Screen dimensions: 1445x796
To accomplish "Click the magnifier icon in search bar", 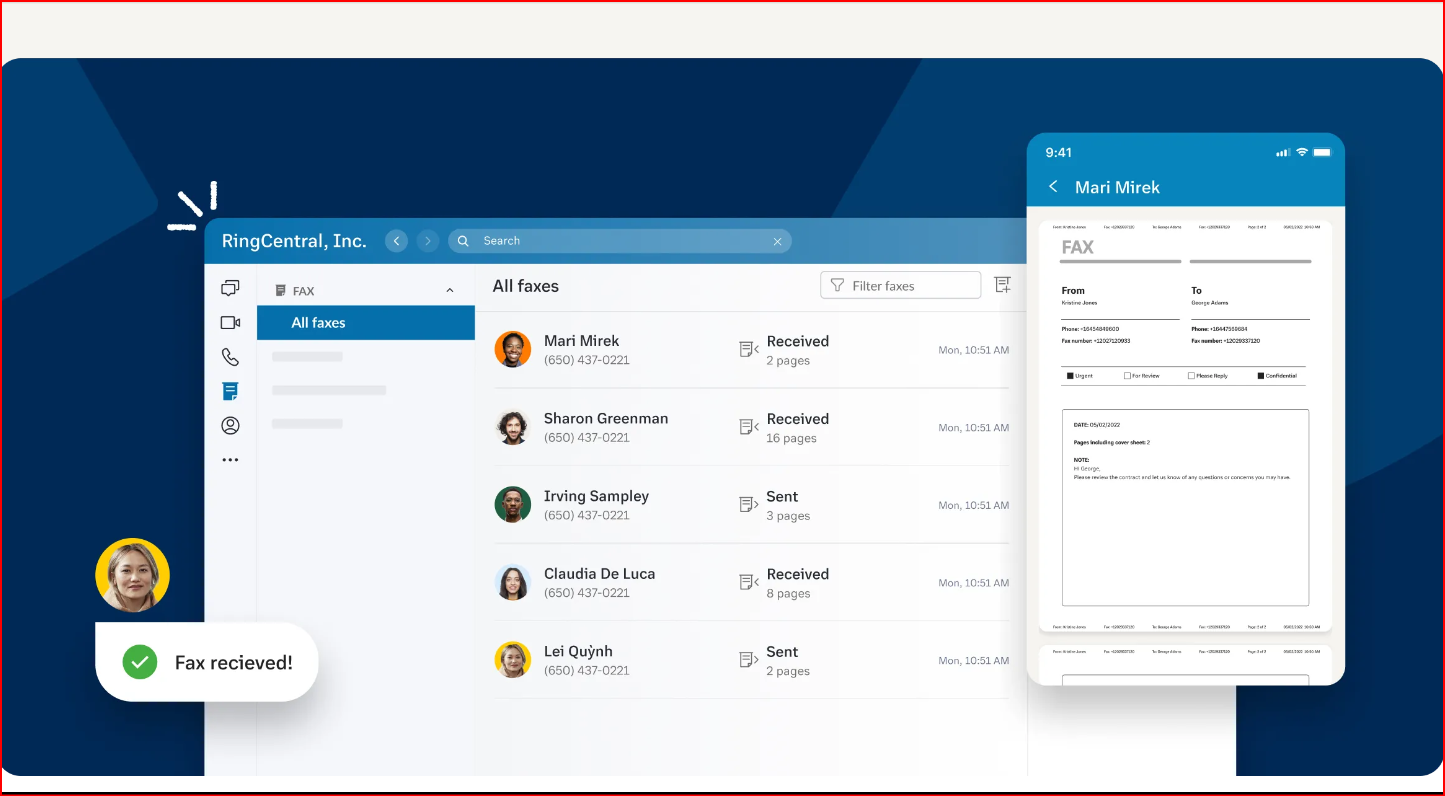I will [x=463, y=241].
